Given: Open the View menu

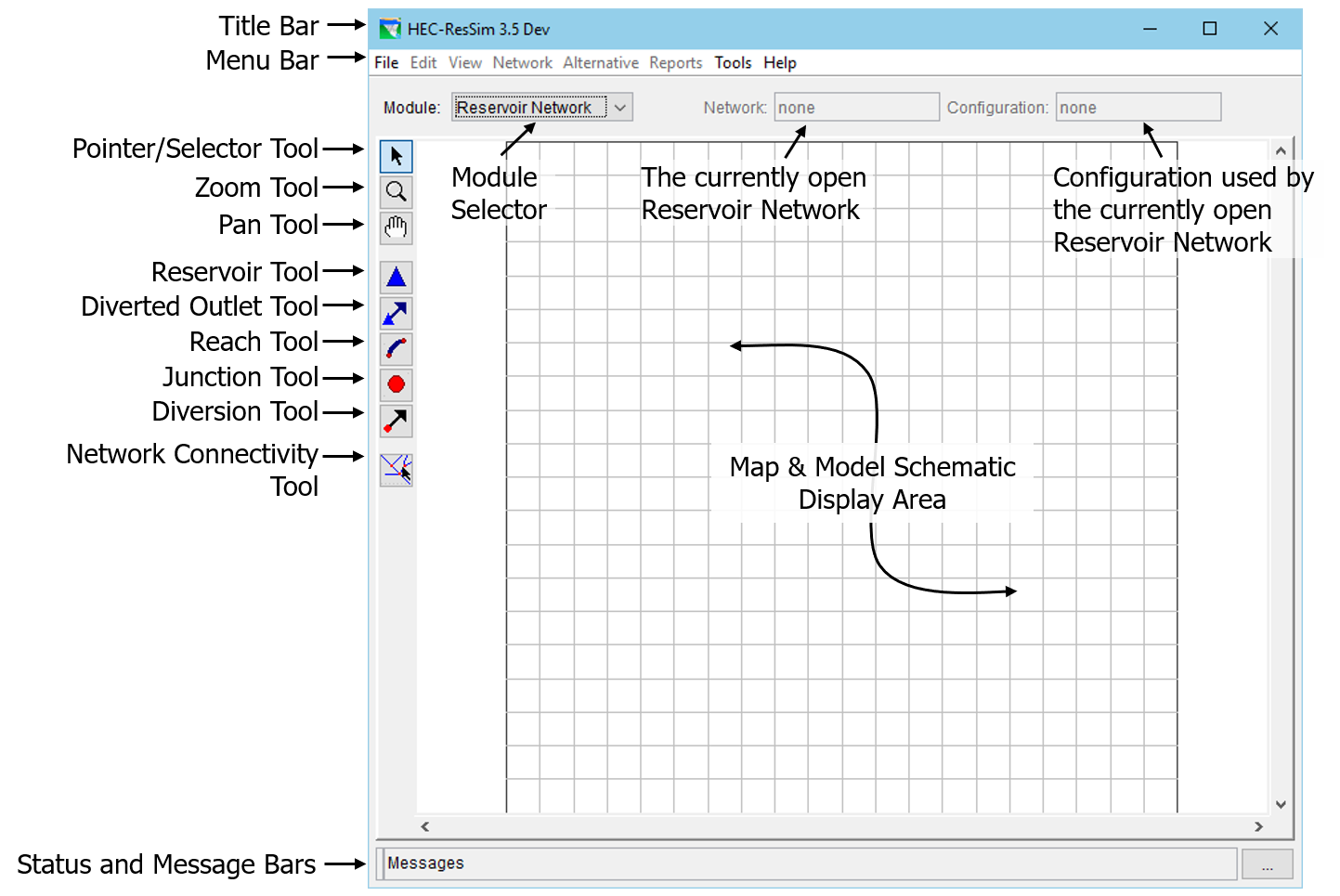Looking at the screenshot, I should [465, 63].
